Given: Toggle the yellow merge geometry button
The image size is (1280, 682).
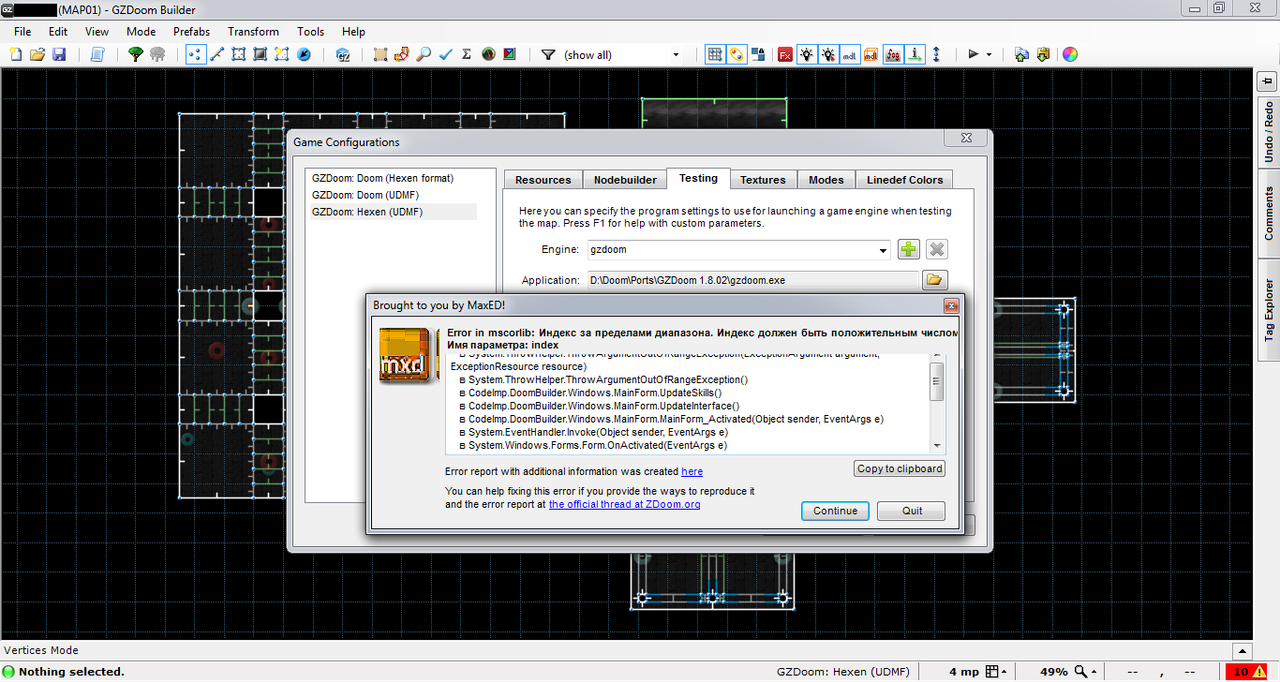Looking at the screenshot, I should tap(737, 55).
